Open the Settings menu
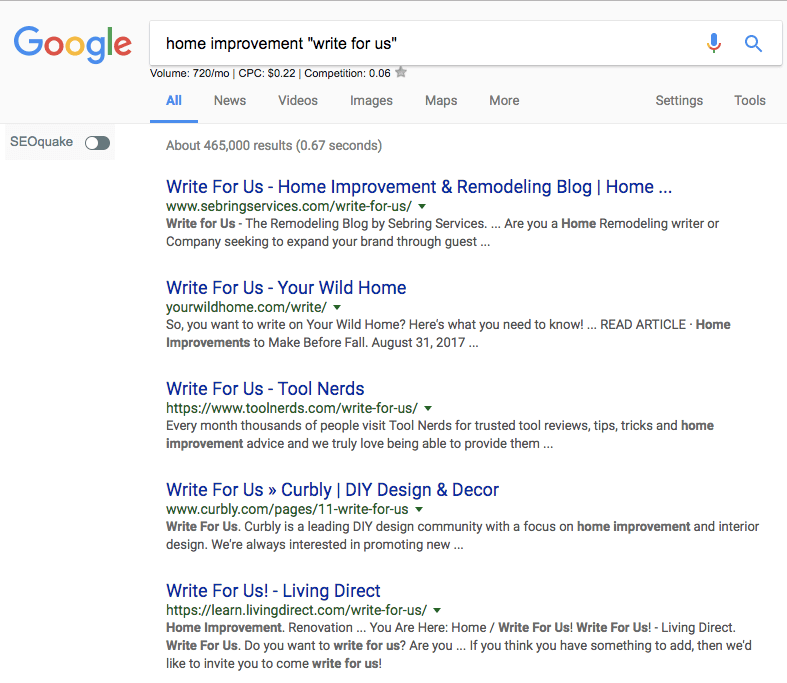This screenshot has height=683, width=787. click(679, 100)
